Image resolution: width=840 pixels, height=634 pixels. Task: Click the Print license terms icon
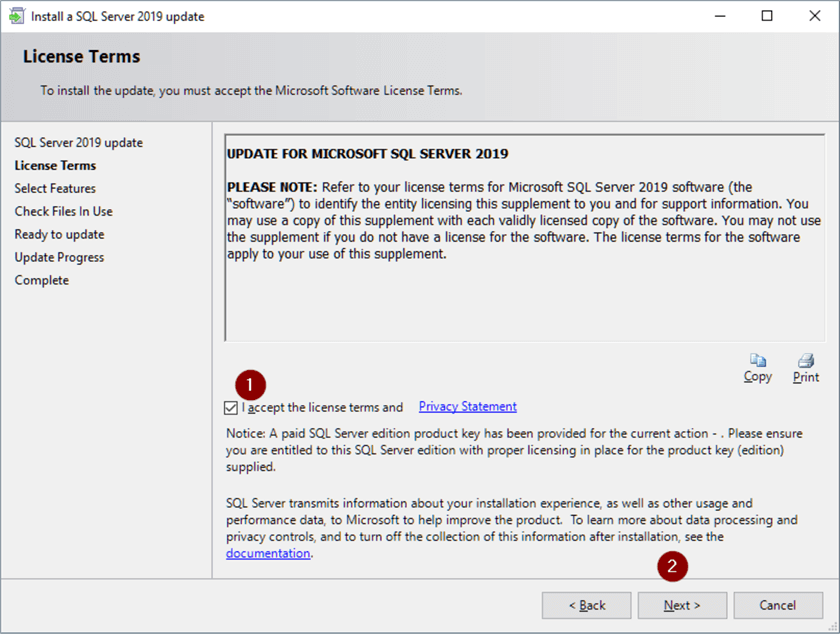click(x=806, y=361)
